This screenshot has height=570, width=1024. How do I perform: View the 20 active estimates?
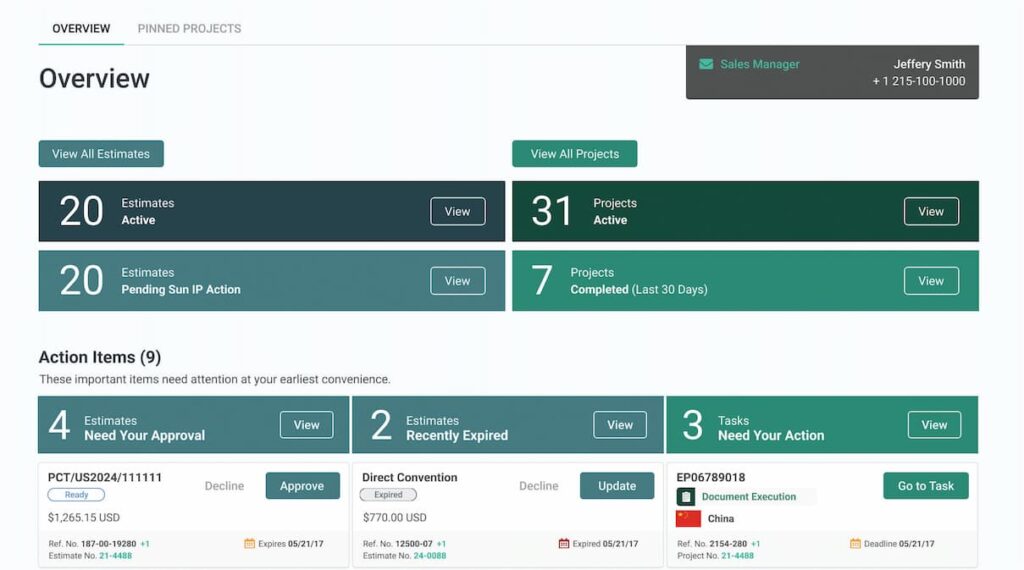pos(457,212)
